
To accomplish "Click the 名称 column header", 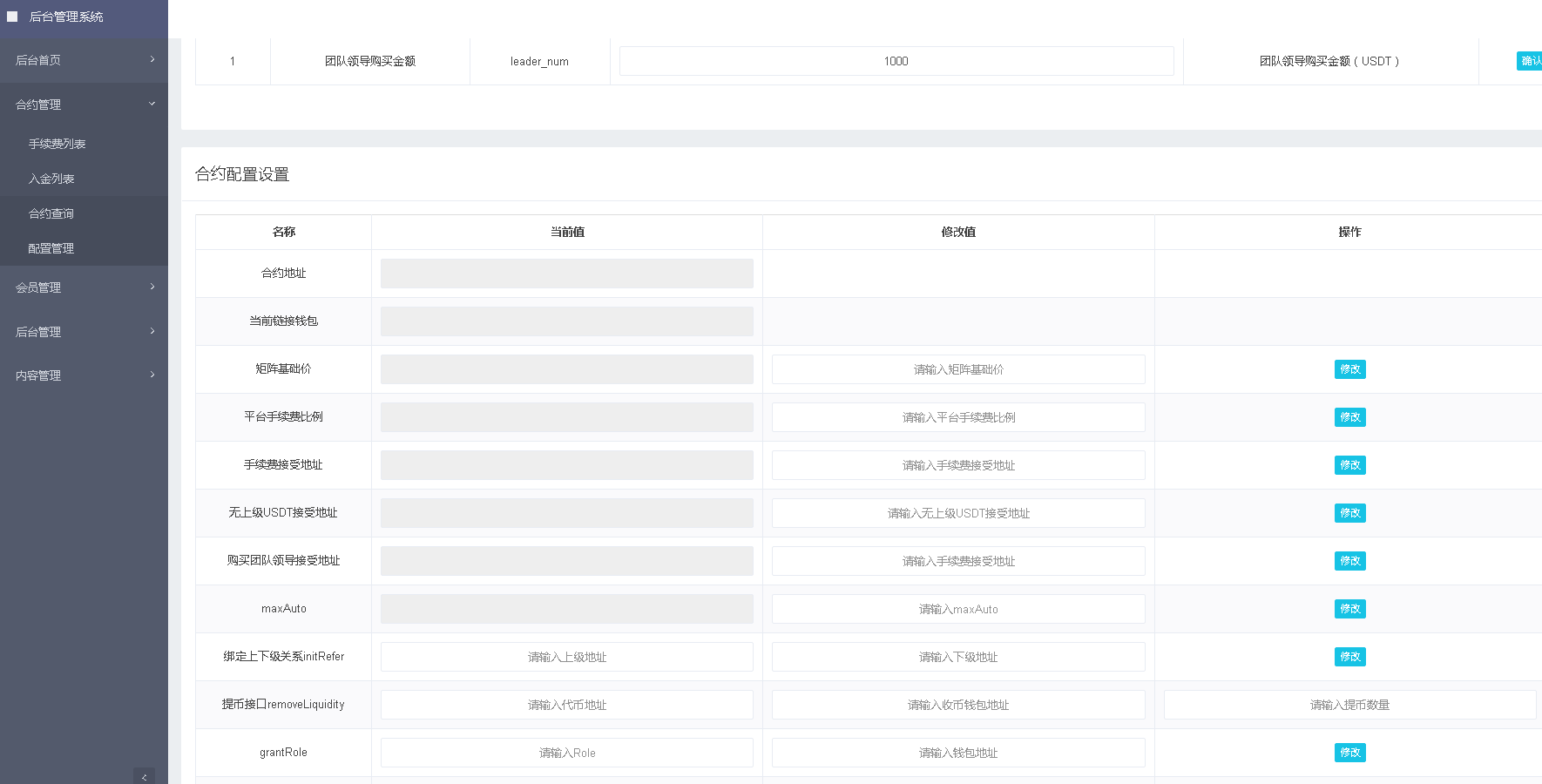I will (x=284, y=232).
